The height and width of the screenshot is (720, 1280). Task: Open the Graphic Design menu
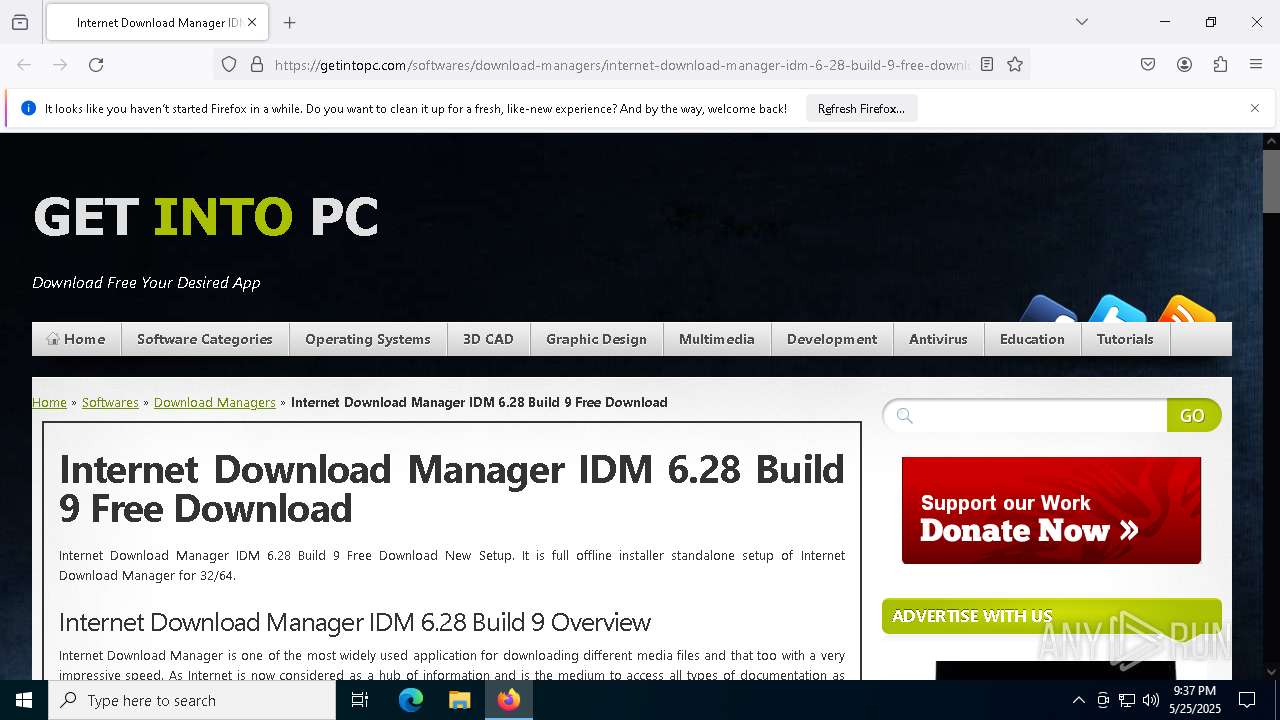tap(596, 339)
